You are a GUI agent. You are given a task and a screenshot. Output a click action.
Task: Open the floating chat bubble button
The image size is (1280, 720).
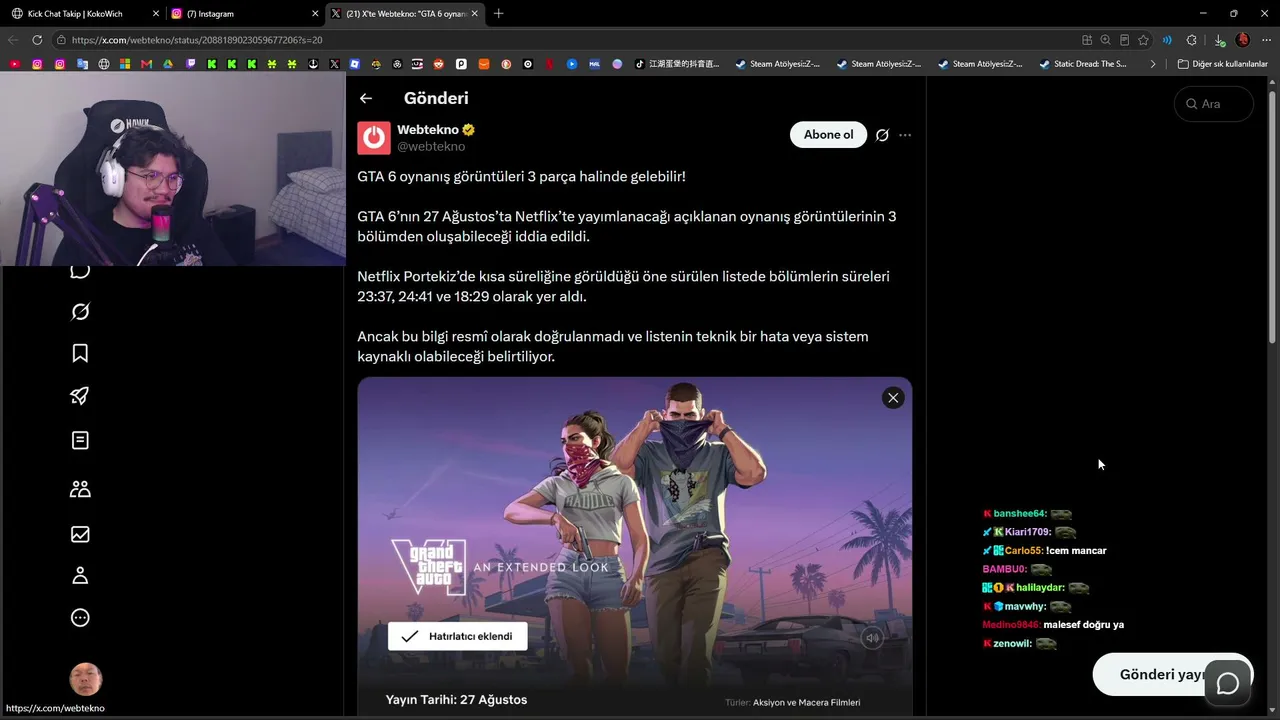1227,683
